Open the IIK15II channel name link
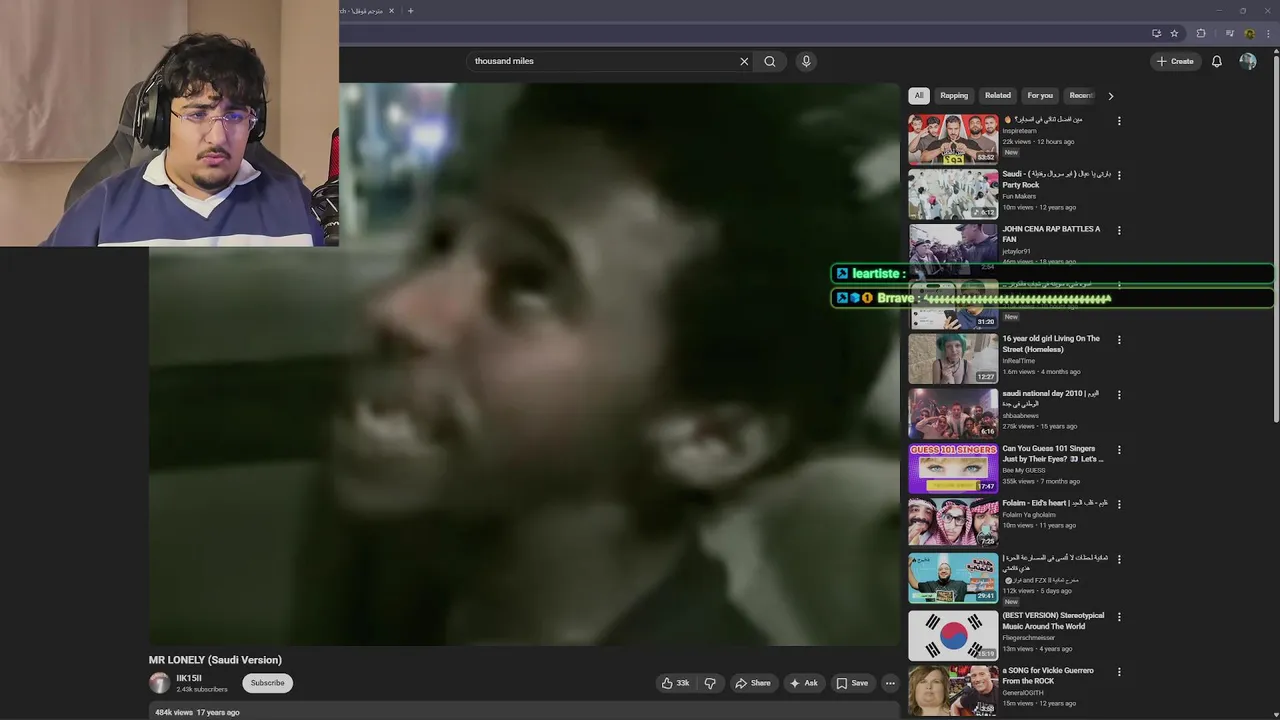Viewport: 1280px width, 720px height. coord(189,678)
